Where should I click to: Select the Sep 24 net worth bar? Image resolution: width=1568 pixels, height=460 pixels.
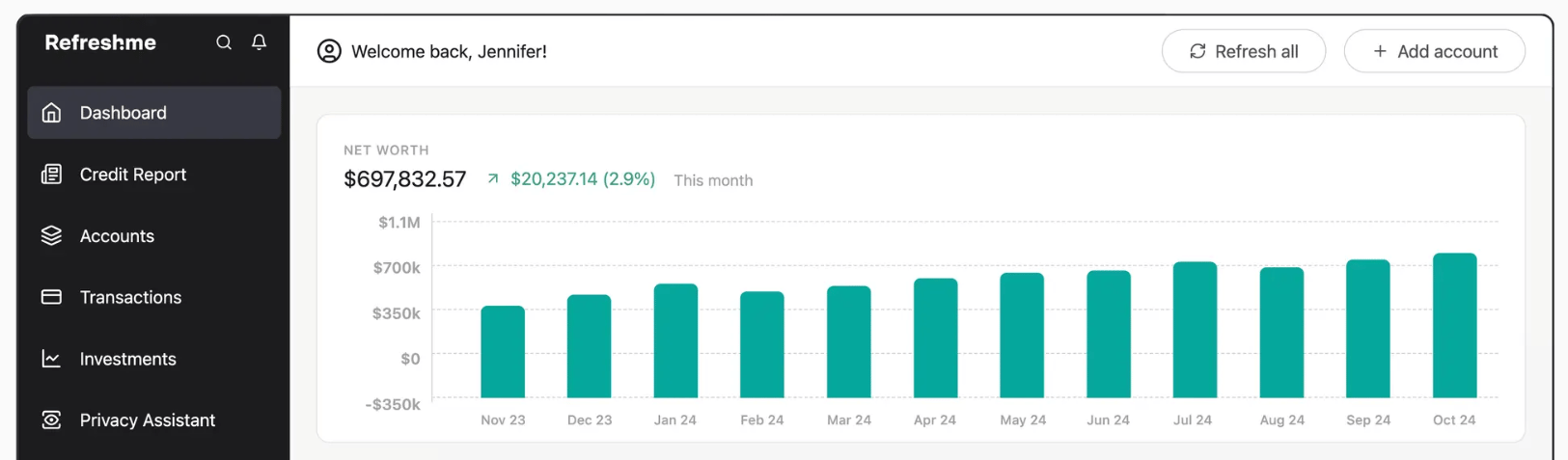pos(1368,329)
